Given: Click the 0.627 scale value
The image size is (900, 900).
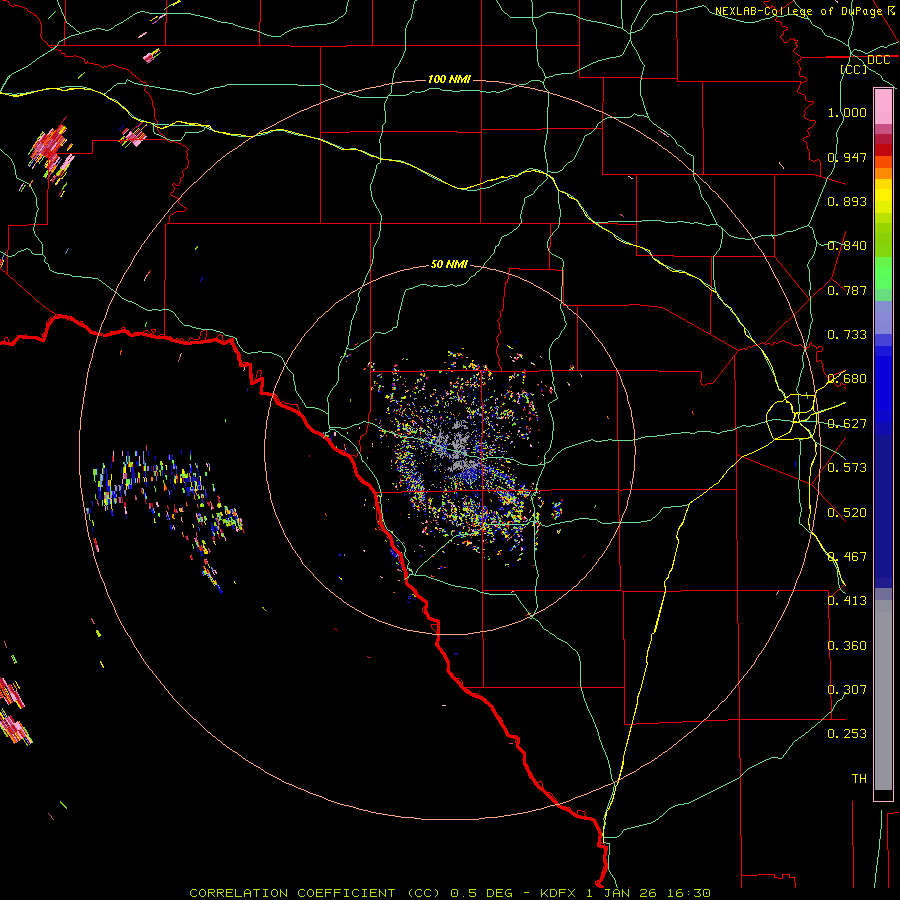Looking at the screenshot, I should (847, 424).
